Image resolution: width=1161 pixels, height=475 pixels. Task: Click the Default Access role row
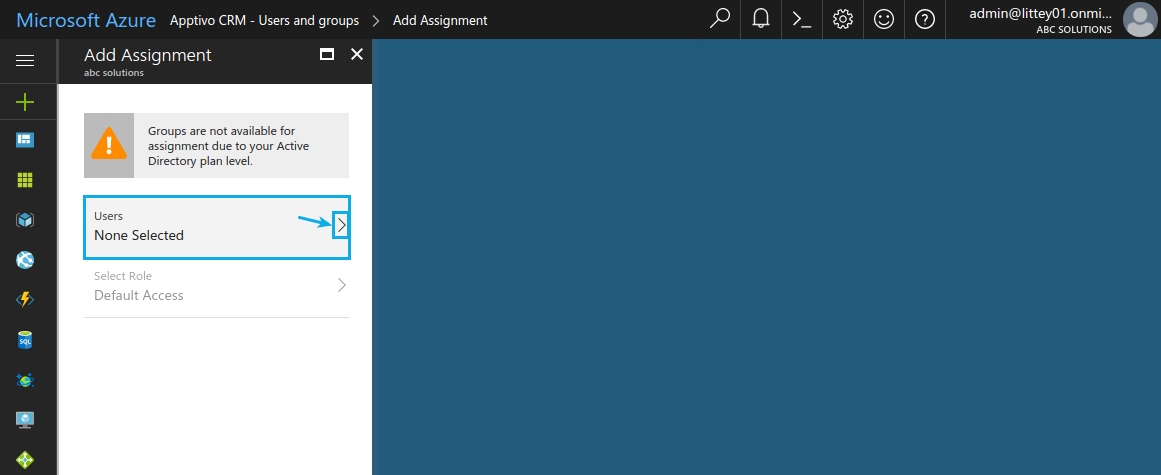click(217, 287)
